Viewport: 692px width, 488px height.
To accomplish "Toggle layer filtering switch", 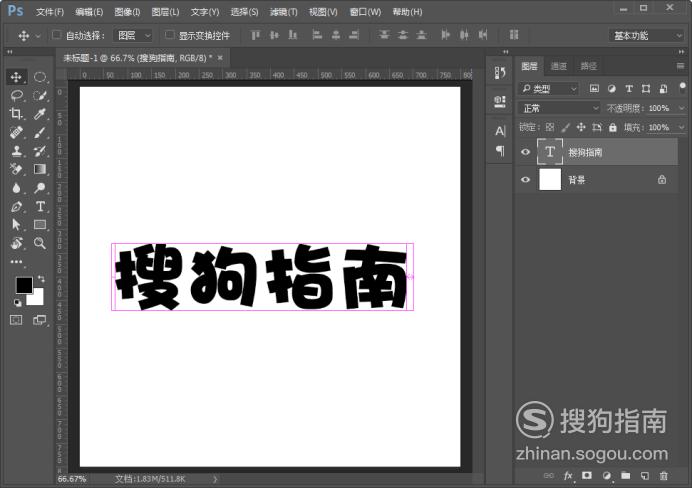I will (x=682, y=87).
